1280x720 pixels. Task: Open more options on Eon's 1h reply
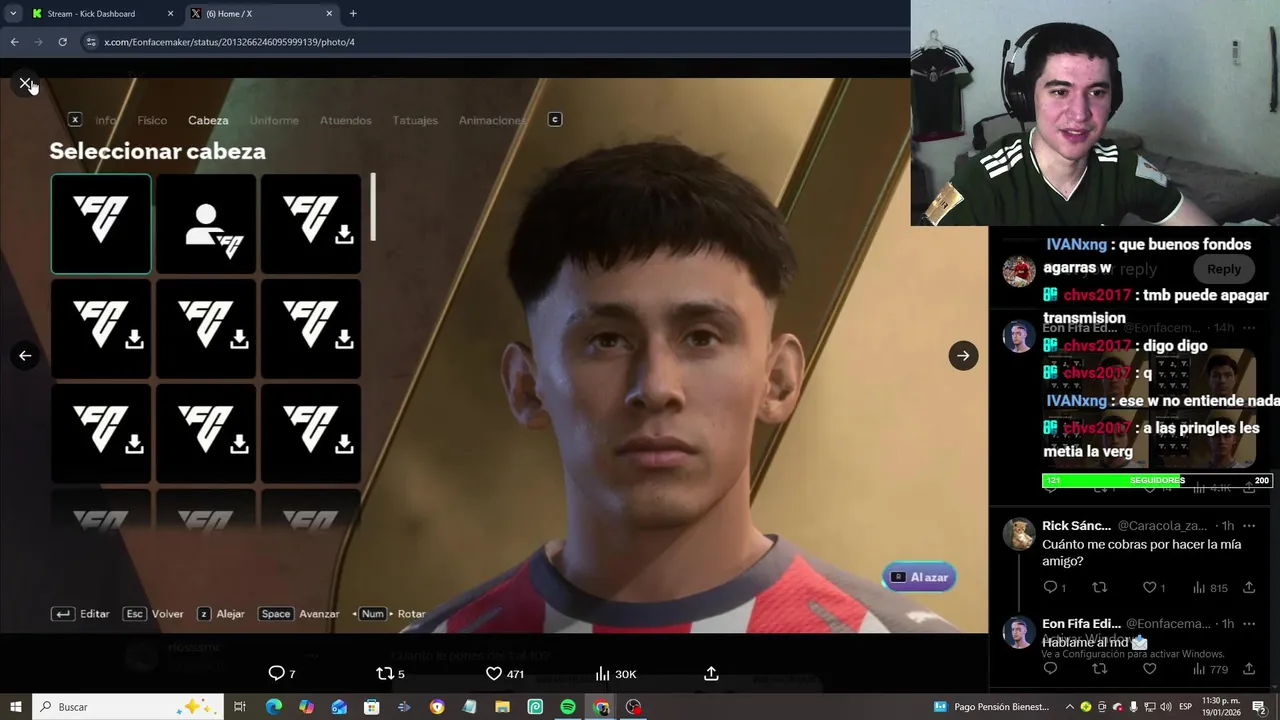[1249, 624]
